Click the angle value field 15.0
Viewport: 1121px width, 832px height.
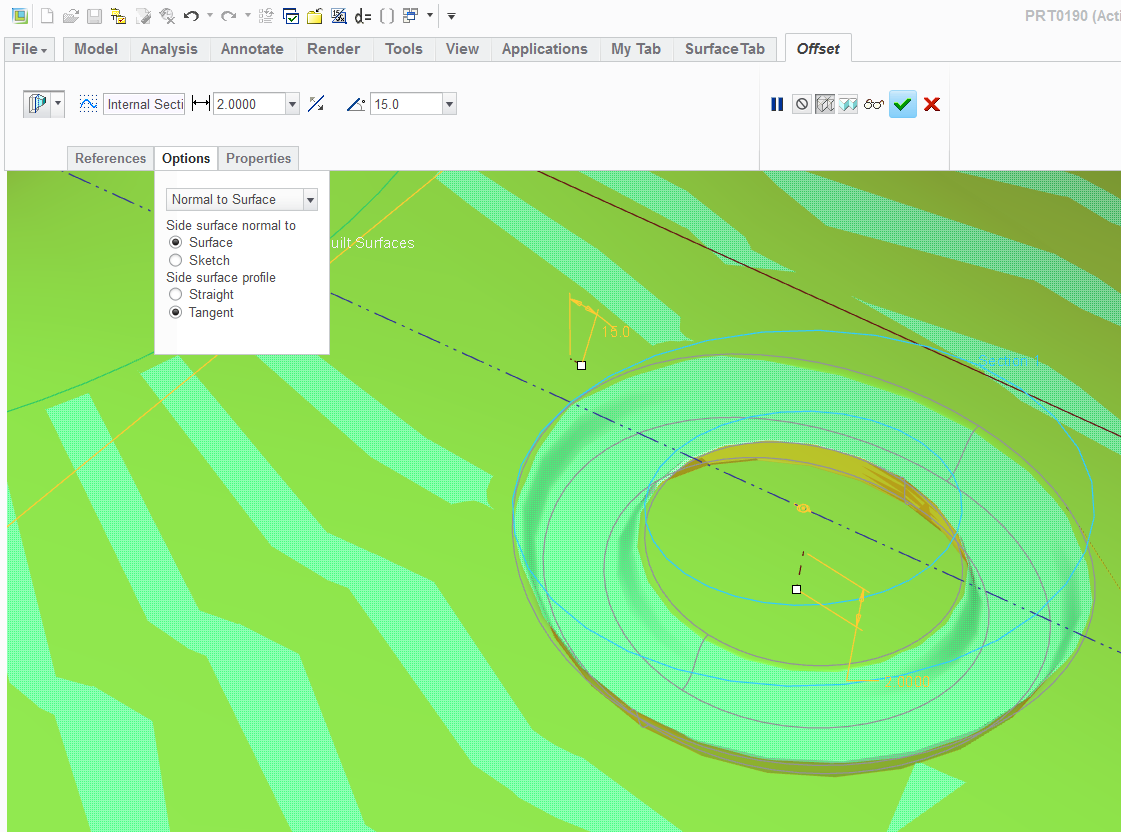406,104
